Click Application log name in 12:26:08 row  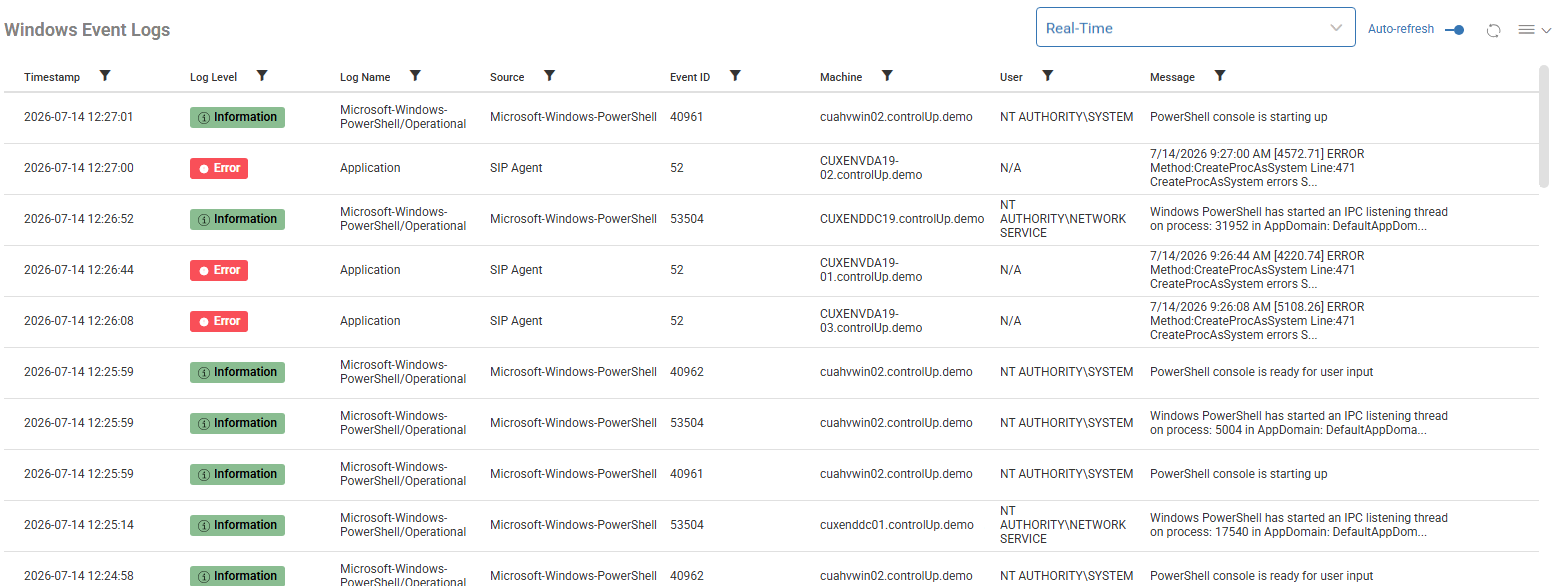370,321
